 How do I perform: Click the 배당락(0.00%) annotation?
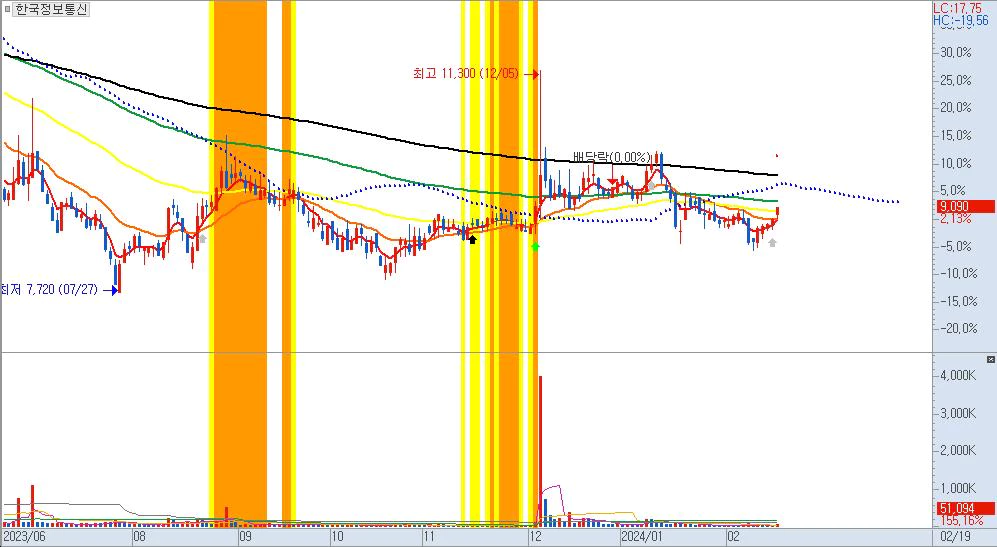[612, 157]
